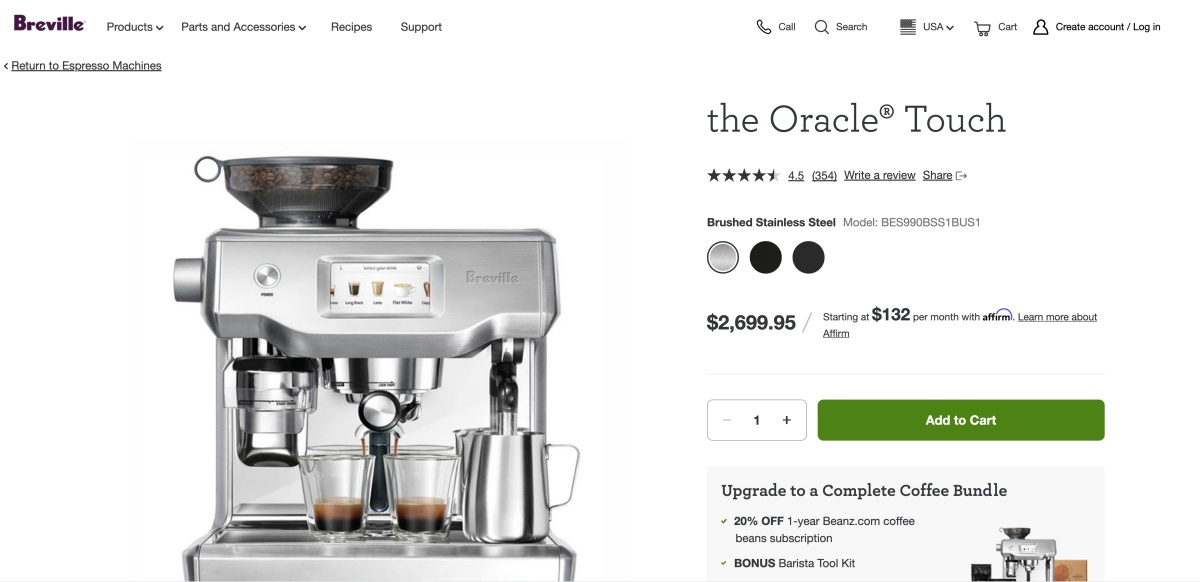This screenshot has height=582, width=1200.
Task: Click the Breville logo
Action: coord(49,23)
